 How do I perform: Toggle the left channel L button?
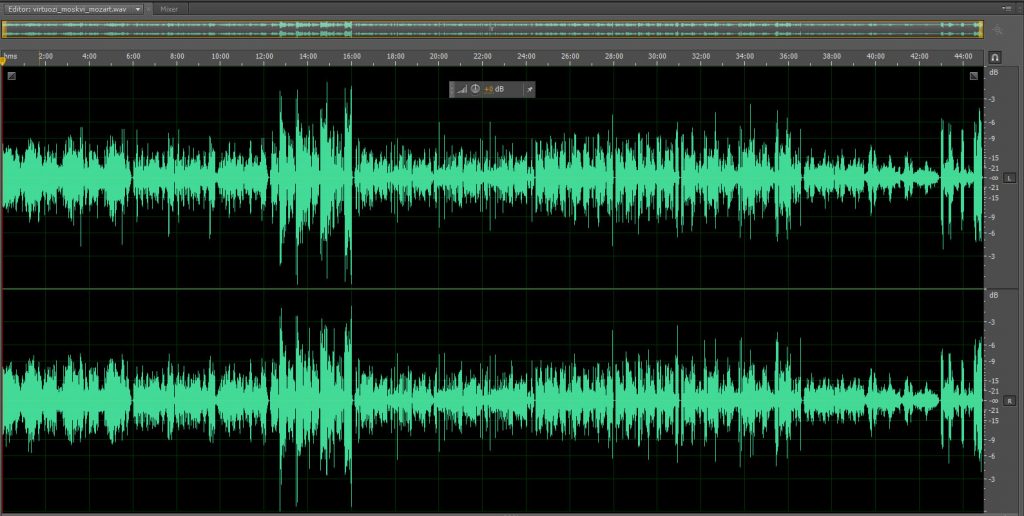point(1009,178)
